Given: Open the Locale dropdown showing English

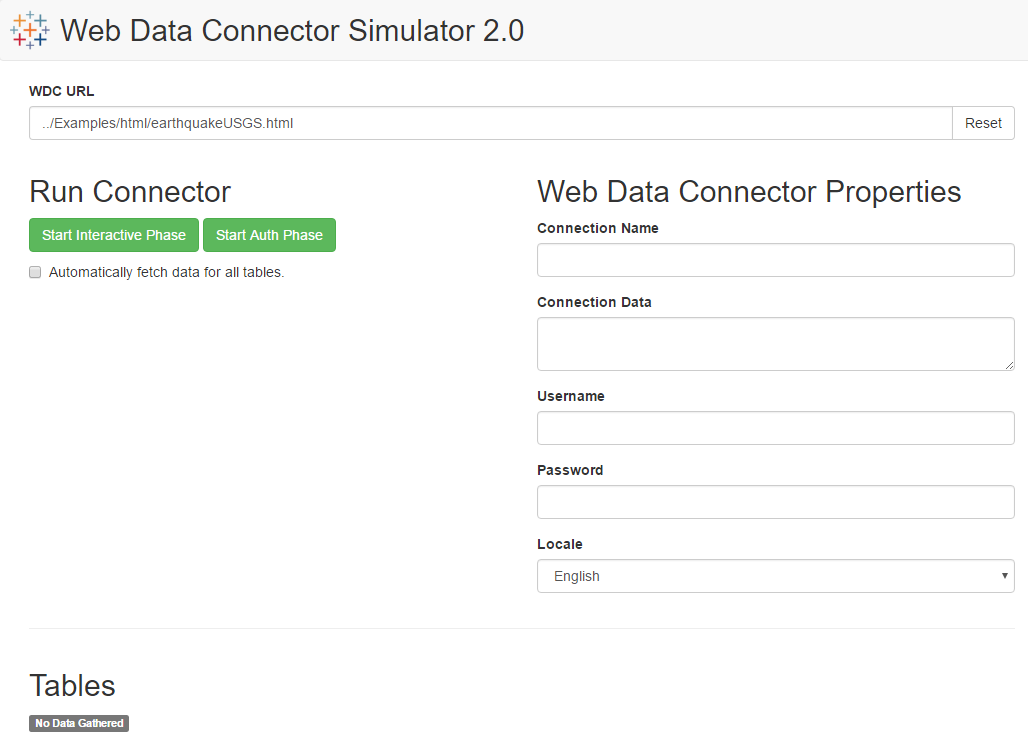Looking at the screenshot, I should [776, 576].
